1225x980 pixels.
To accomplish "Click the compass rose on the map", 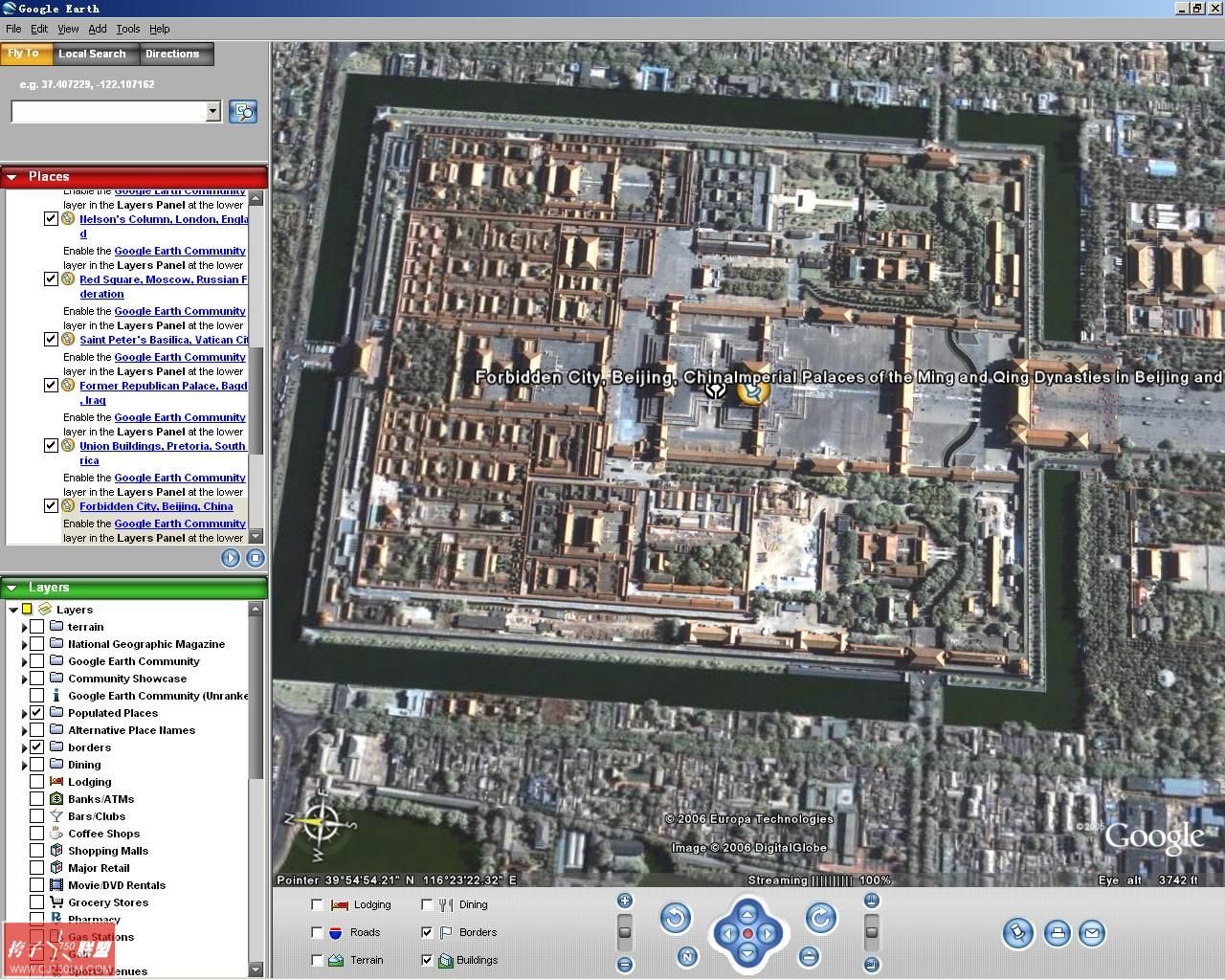I will point(320,822).
